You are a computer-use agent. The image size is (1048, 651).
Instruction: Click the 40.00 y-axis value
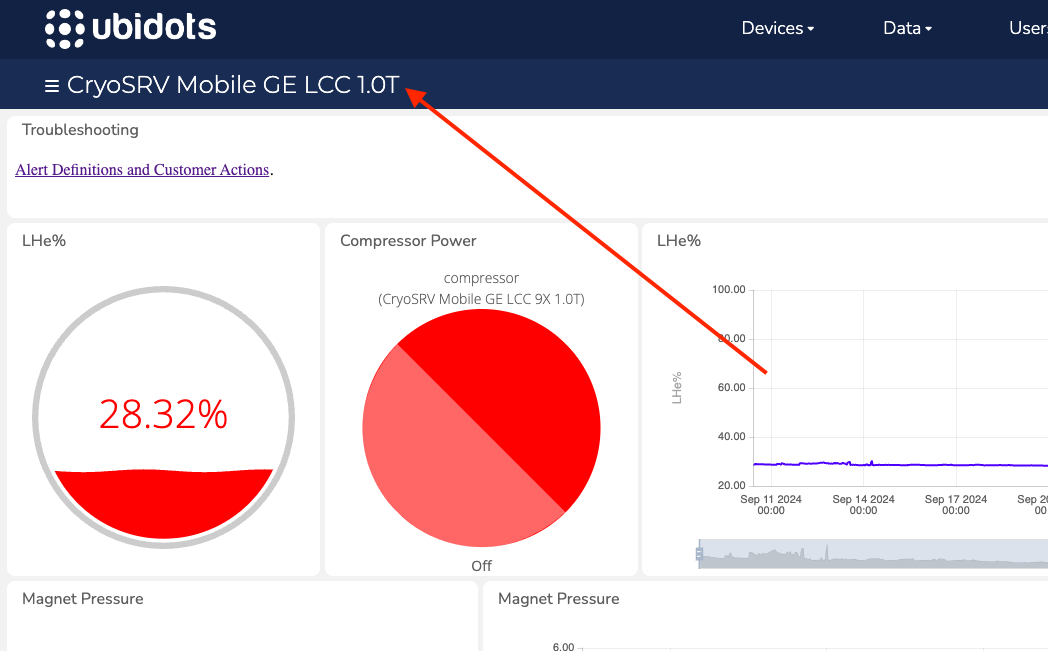pos(731,436)
